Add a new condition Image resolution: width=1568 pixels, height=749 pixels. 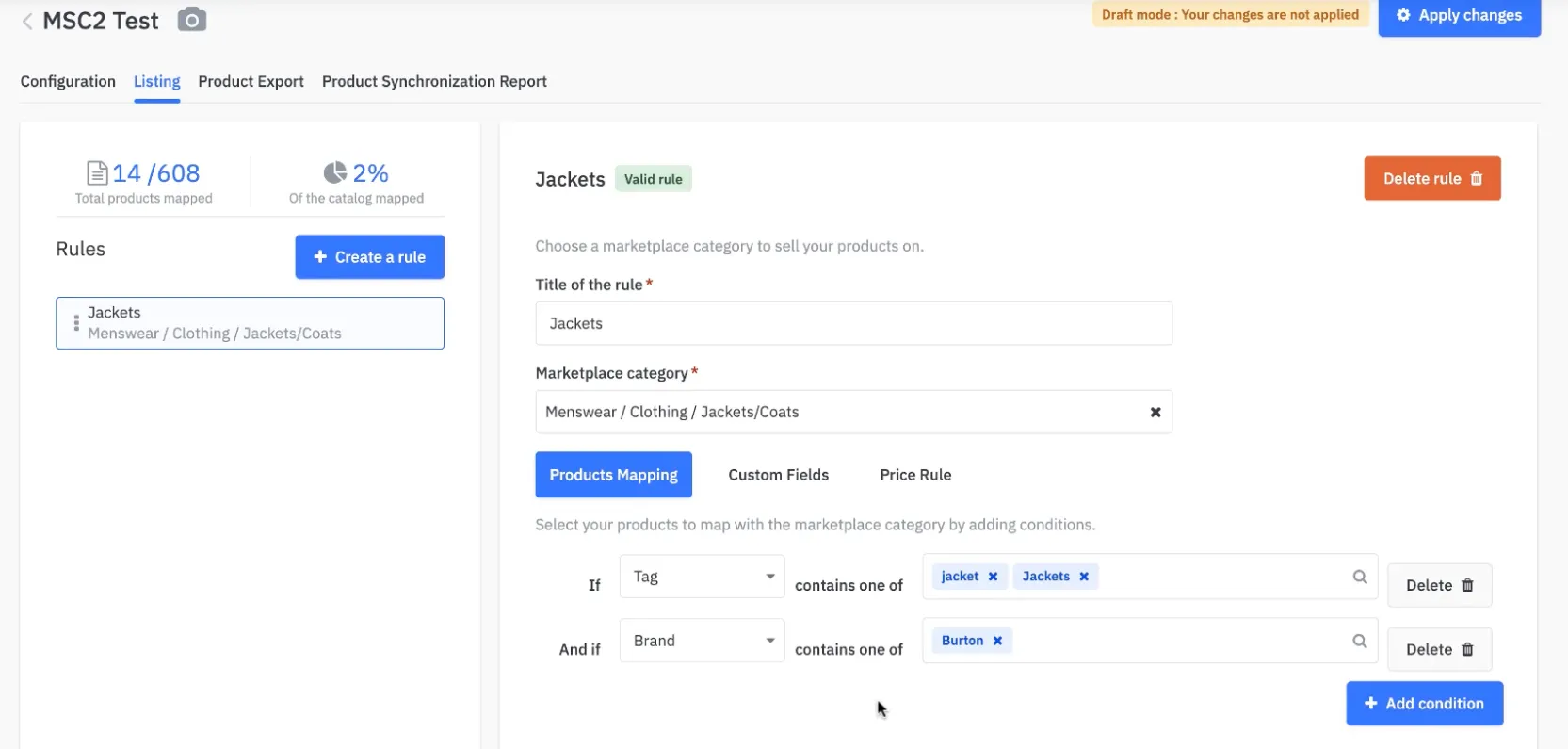1425,704
